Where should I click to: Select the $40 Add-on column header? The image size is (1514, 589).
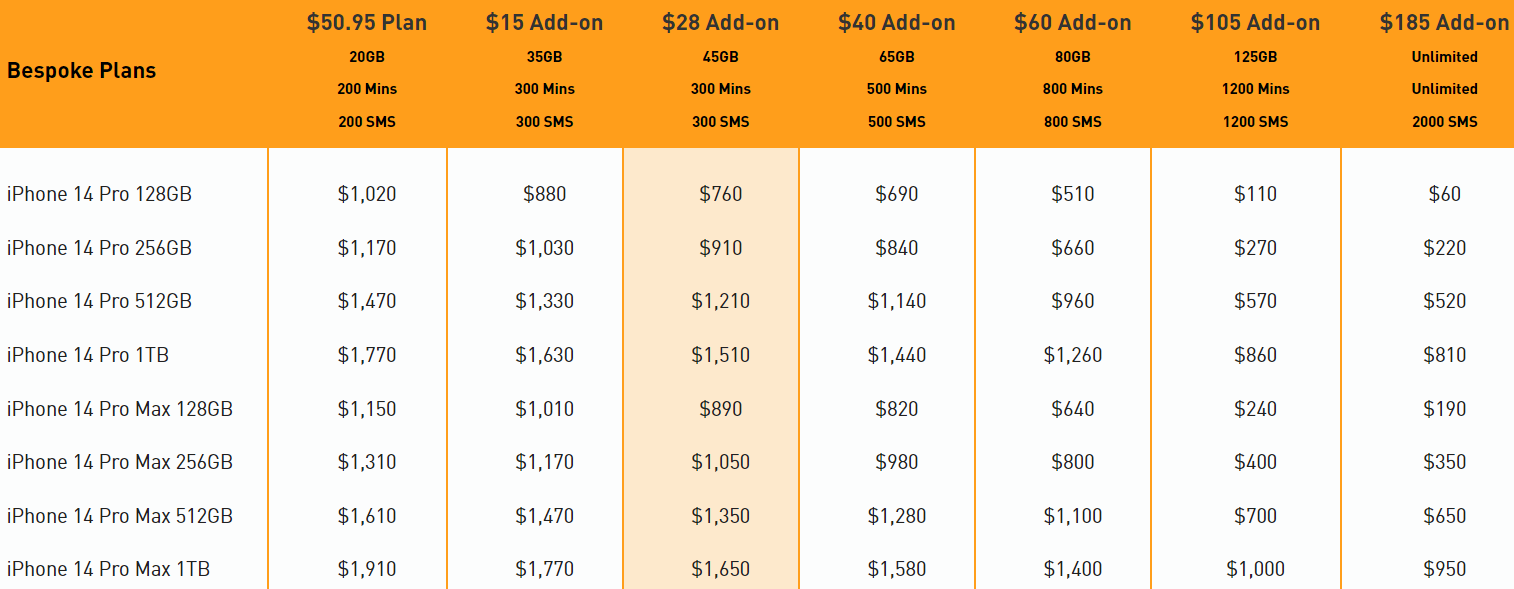click(x=896, y=23)
